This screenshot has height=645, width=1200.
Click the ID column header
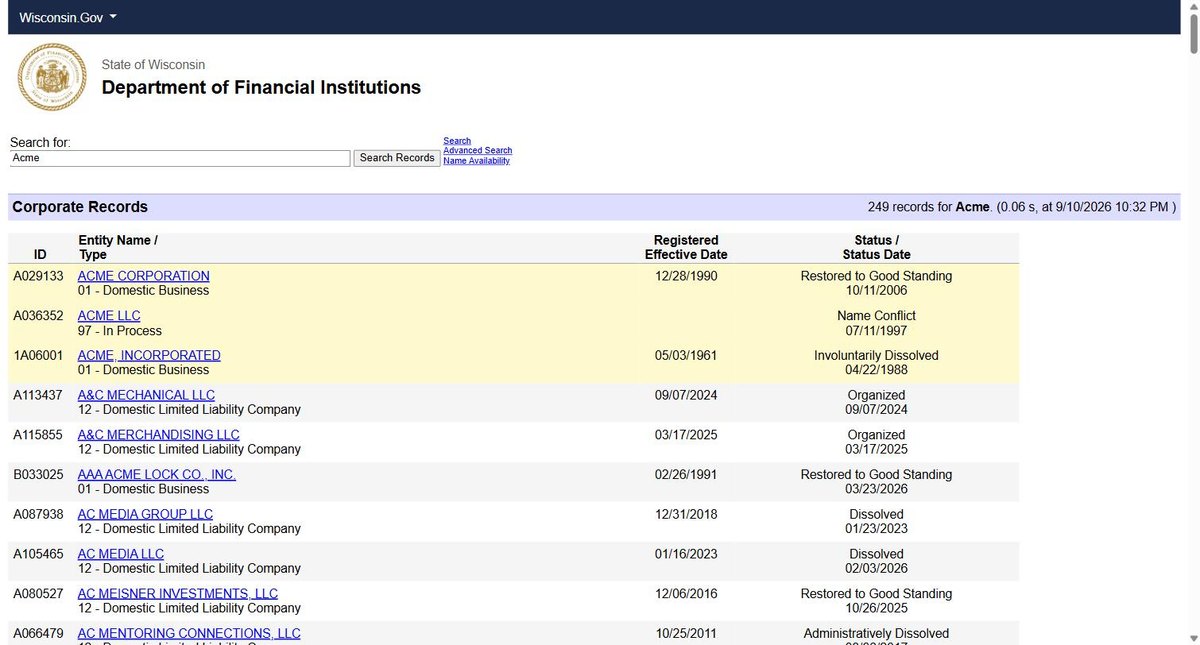pyautogui.click(x=40, y=255)
